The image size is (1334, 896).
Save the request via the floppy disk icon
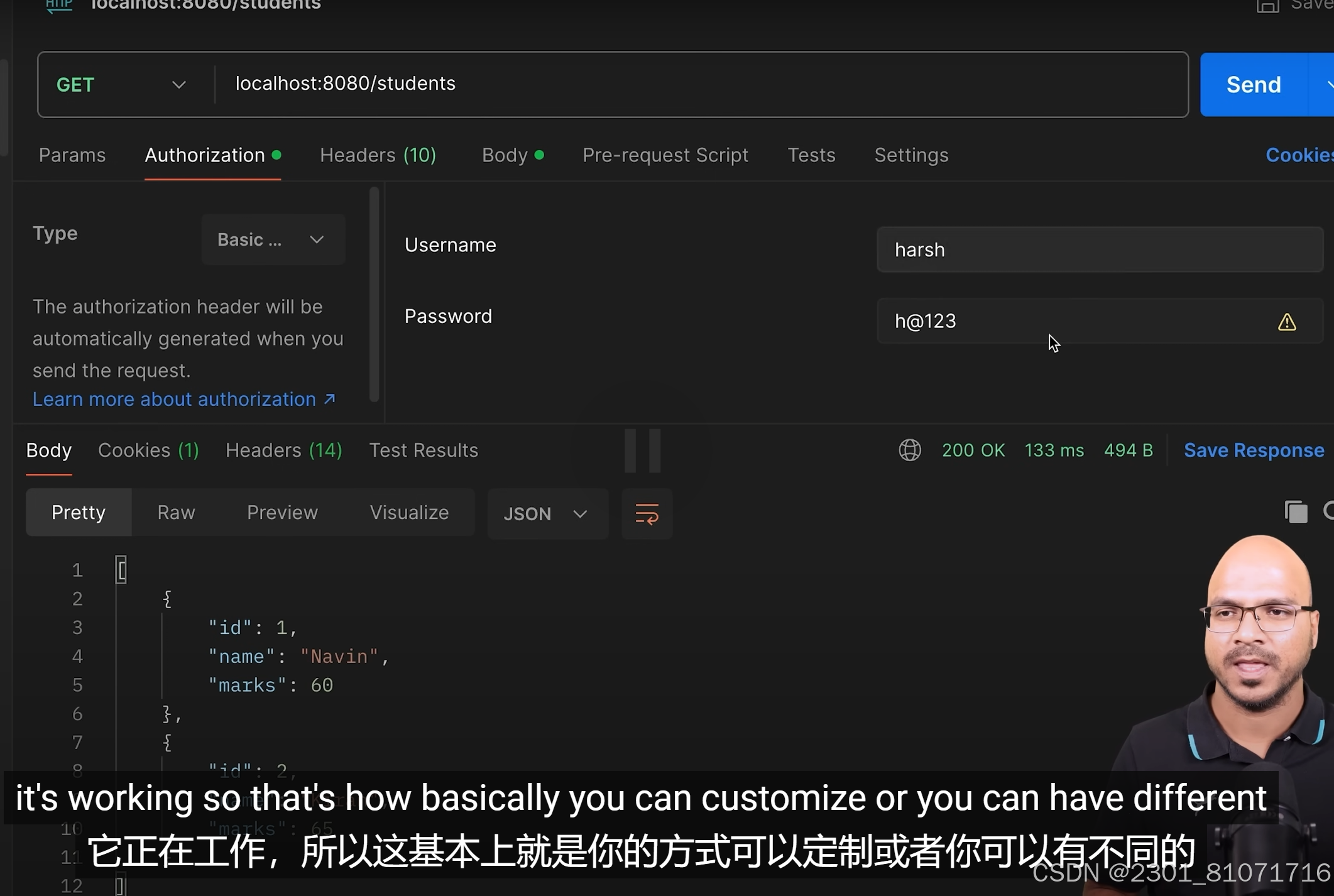(x=1267, y=6)
